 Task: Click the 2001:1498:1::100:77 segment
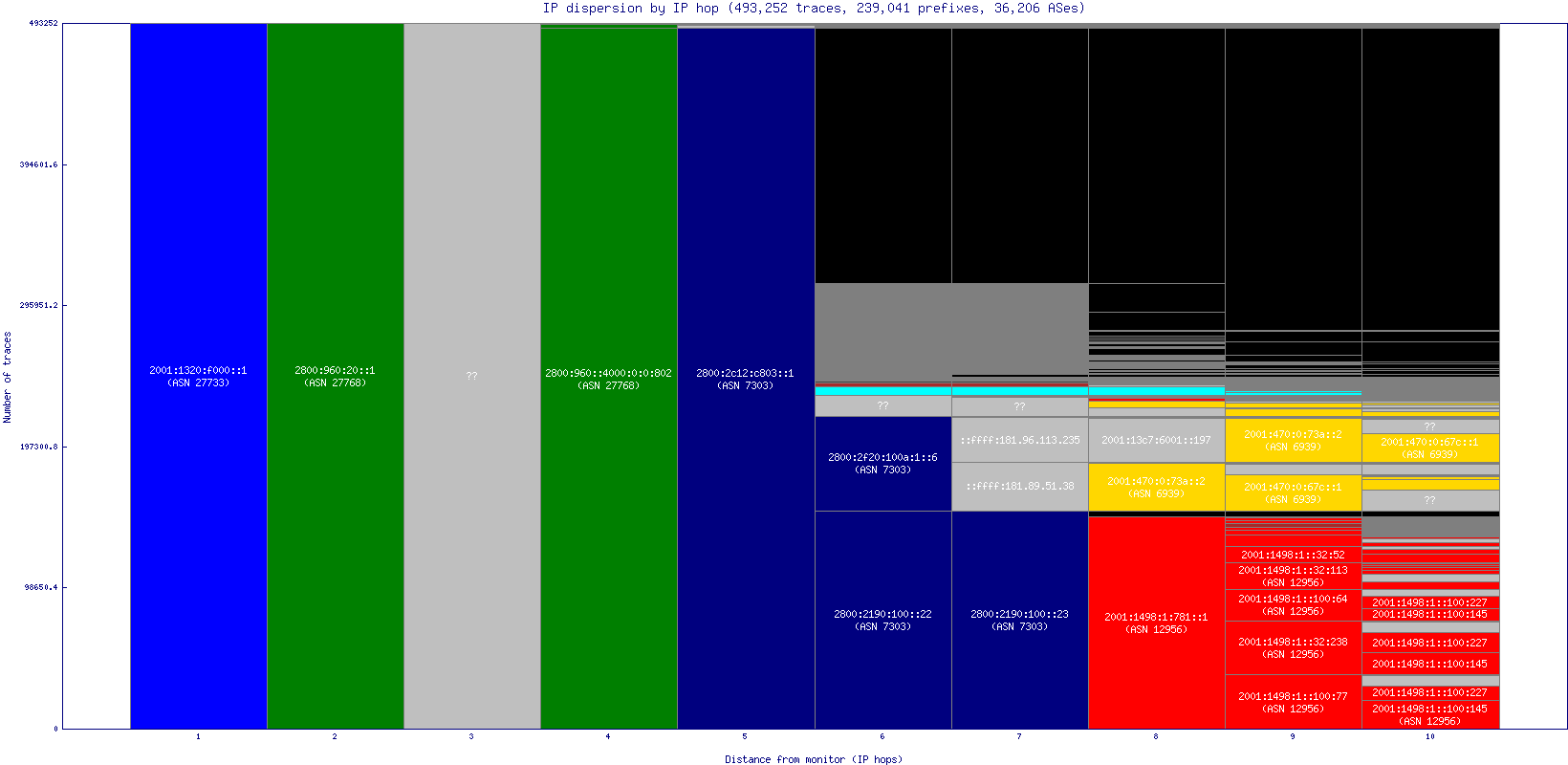[1293, 702]
